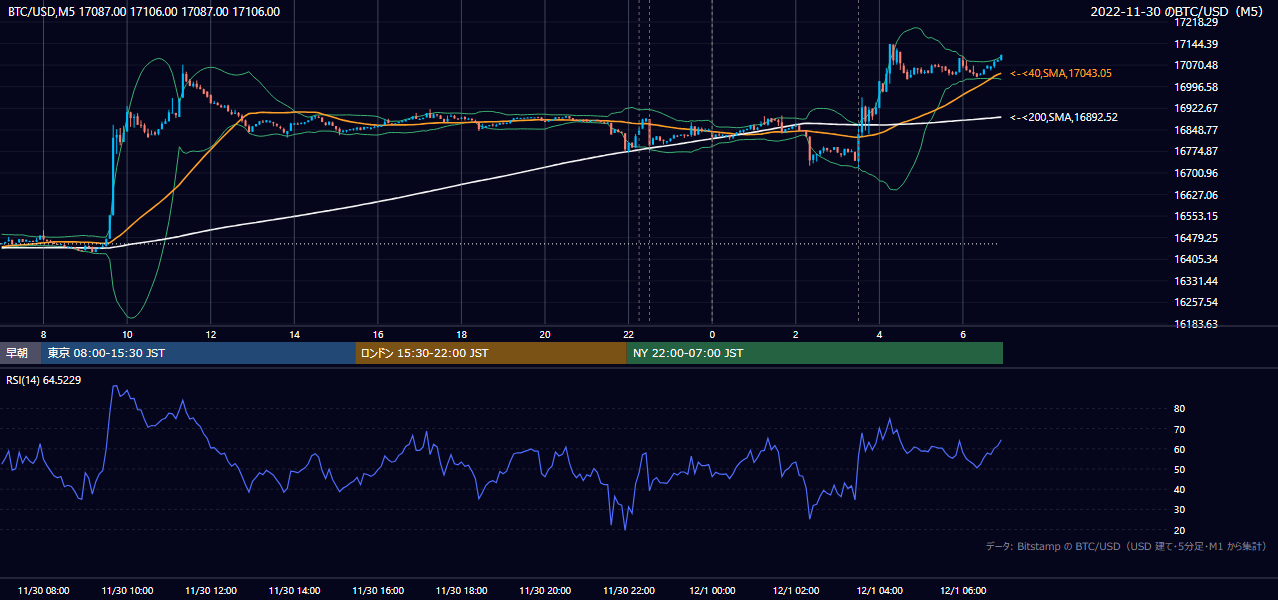
Task: Click hour tick 22 under price chart
Action: (629, 333)
